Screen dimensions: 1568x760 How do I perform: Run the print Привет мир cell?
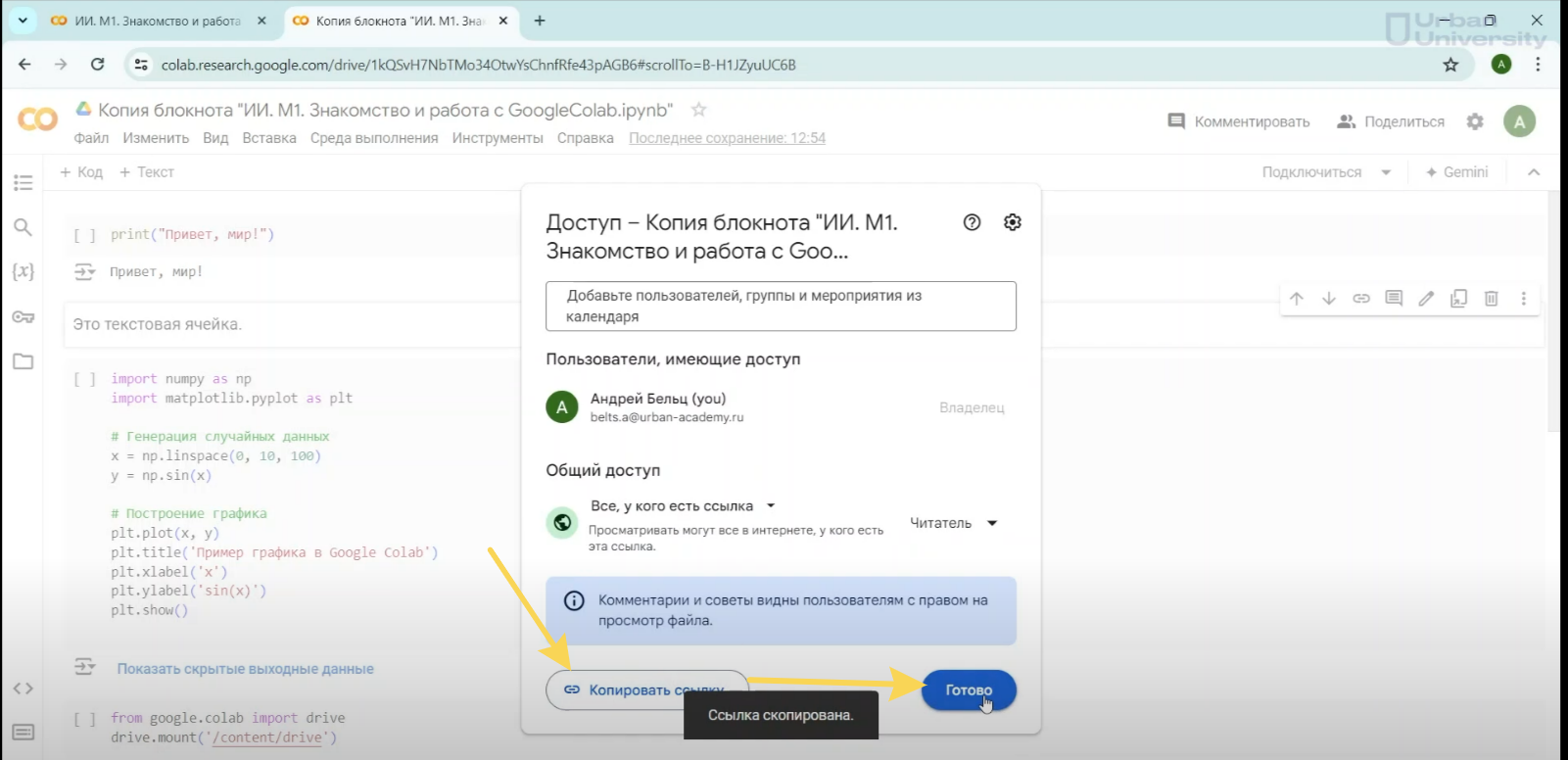[x=85, y=235]
